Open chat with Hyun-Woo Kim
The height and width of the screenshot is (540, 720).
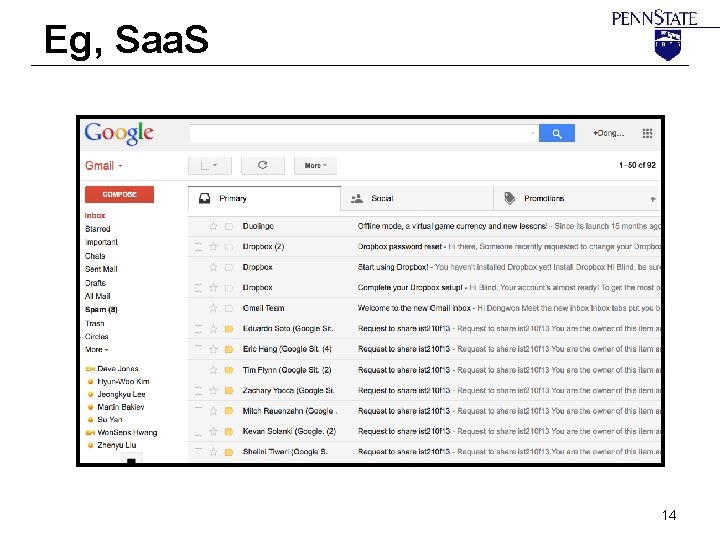tap(123, 382)
